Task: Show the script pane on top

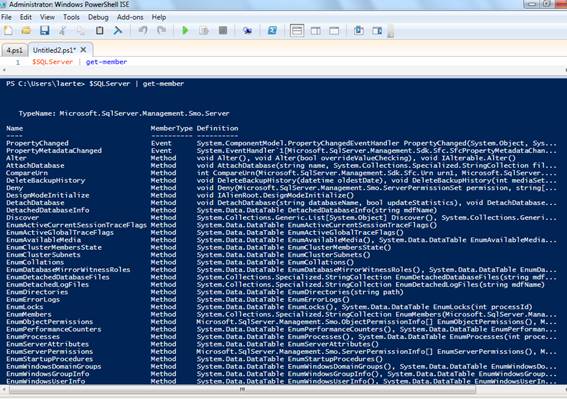Action: (x=297, y=30)
